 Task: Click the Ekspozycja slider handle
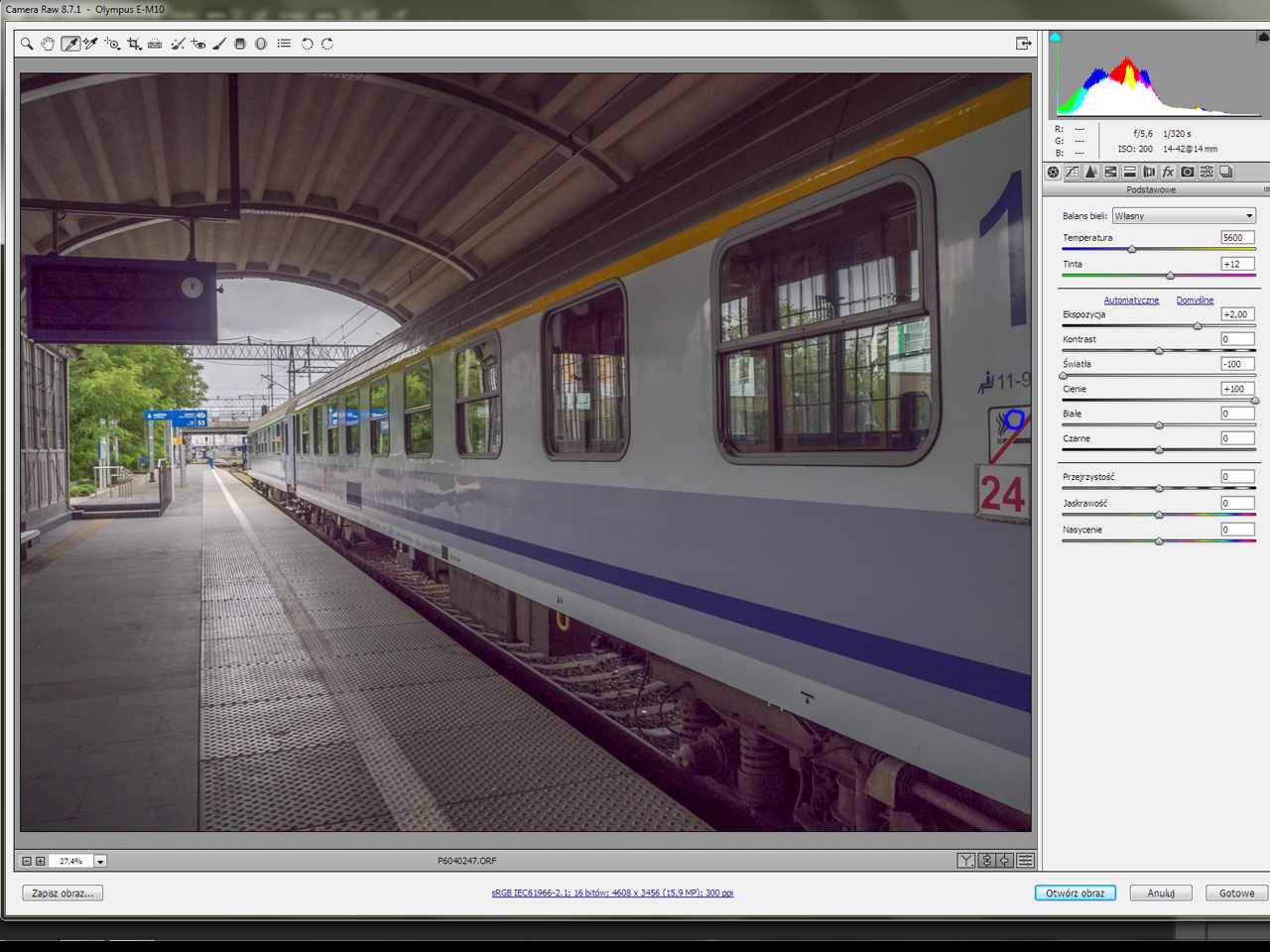pyautogui.click(x=1198, y=326)
